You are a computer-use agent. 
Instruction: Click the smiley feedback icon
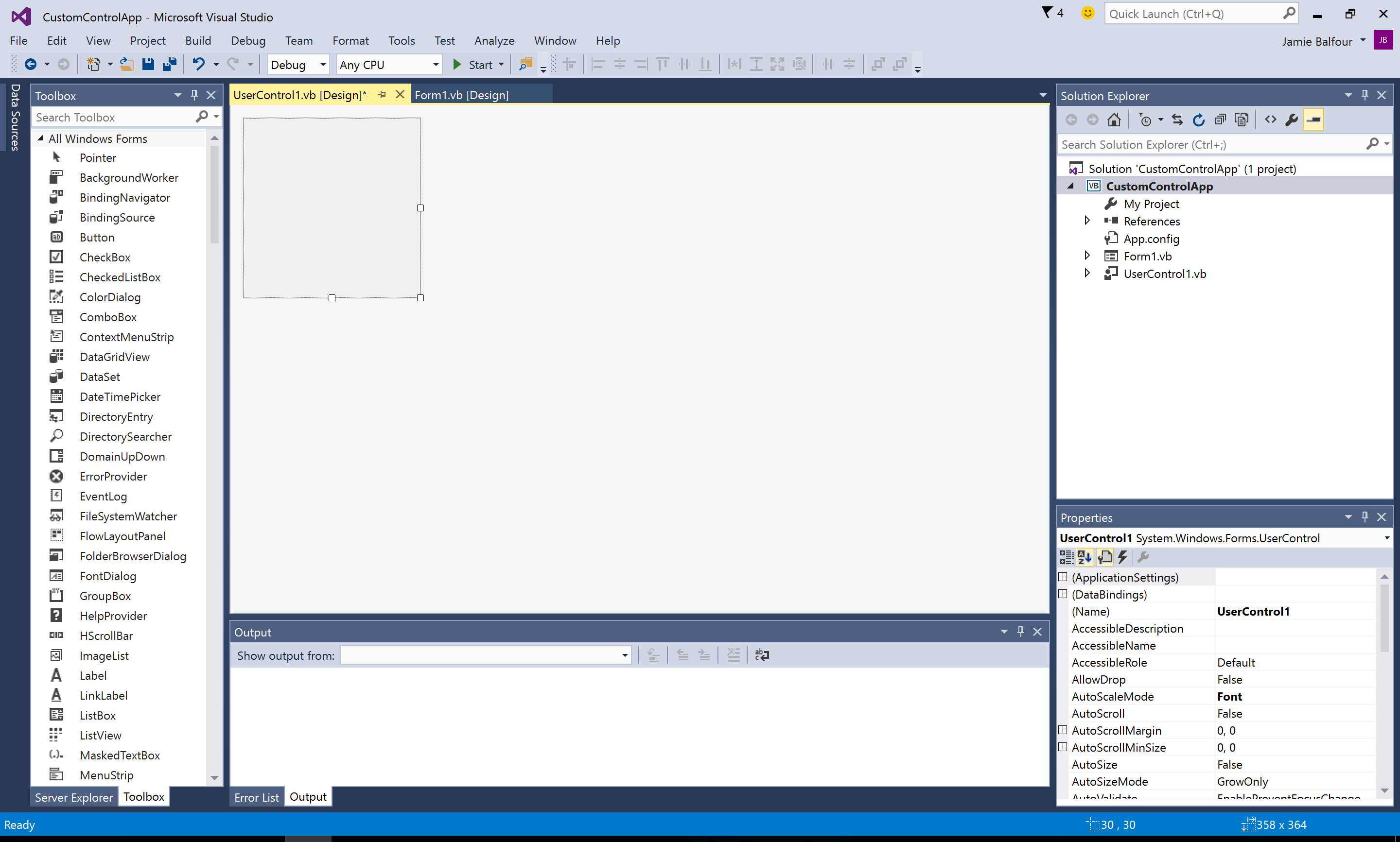point(1087,13)
